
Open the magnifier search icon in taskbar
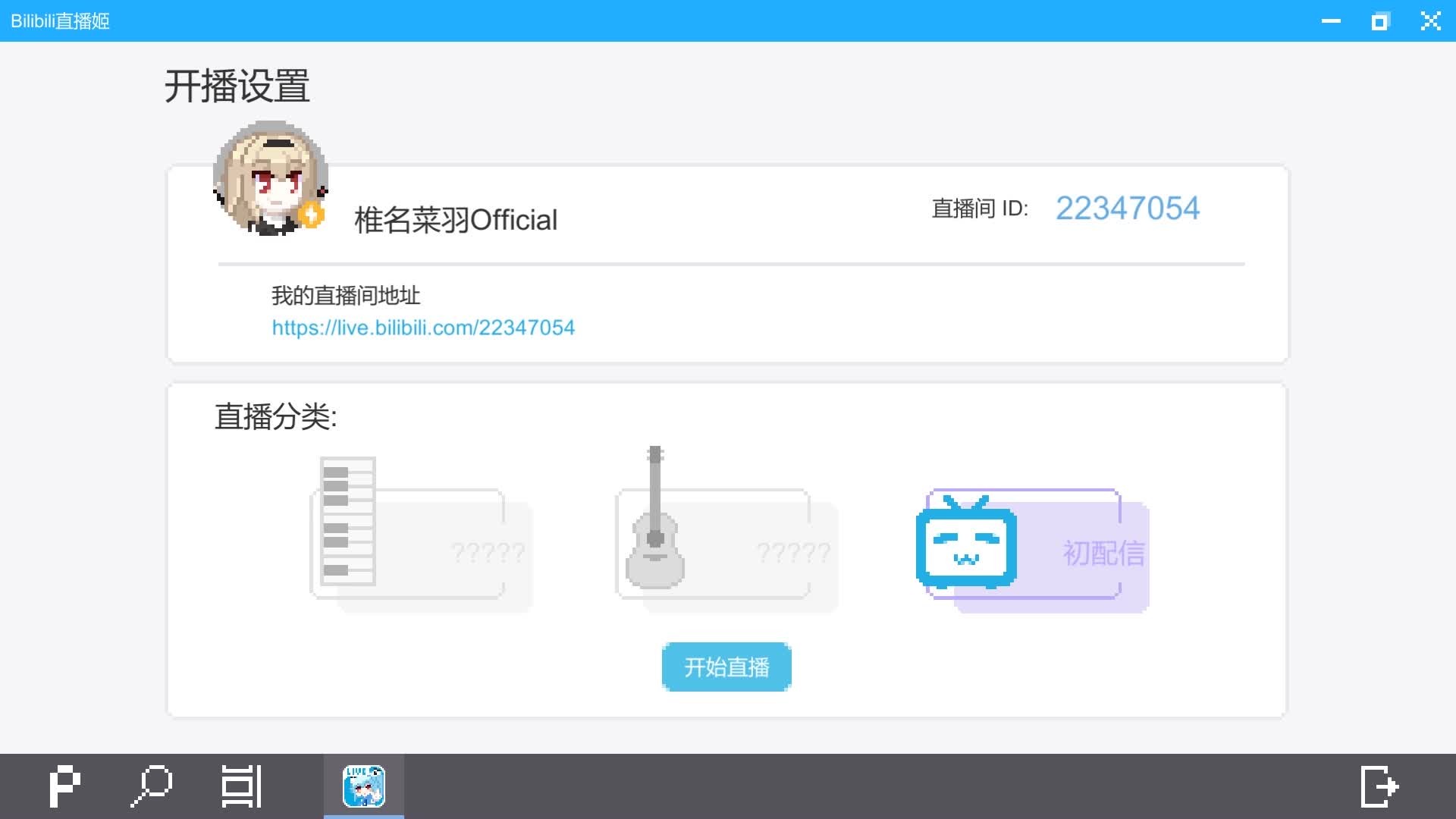[152, 786]
